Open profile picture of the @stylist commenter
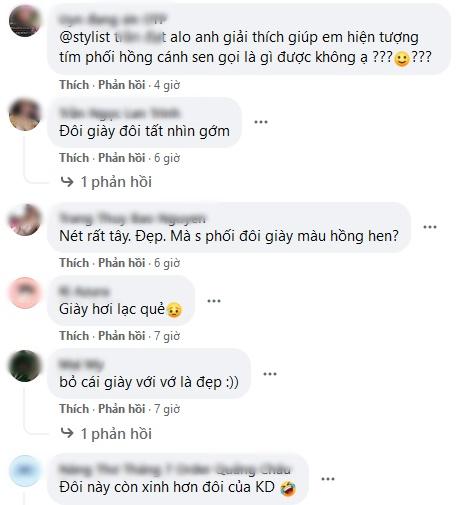459x505 pixels. (25, 21)
